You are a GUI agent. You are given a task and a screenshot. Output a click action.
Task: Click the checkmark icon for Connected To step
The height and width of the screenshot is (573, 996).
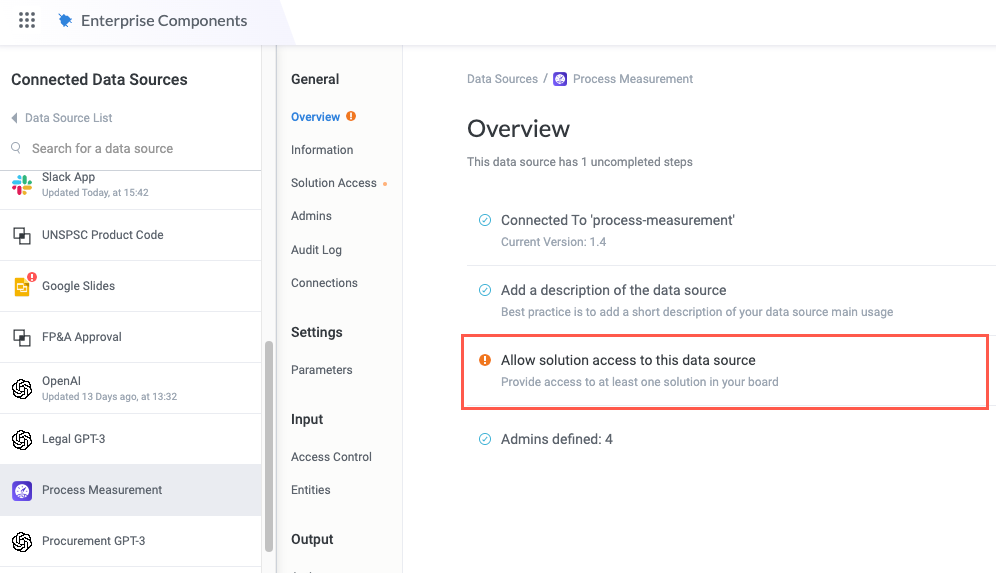point(485,220)
